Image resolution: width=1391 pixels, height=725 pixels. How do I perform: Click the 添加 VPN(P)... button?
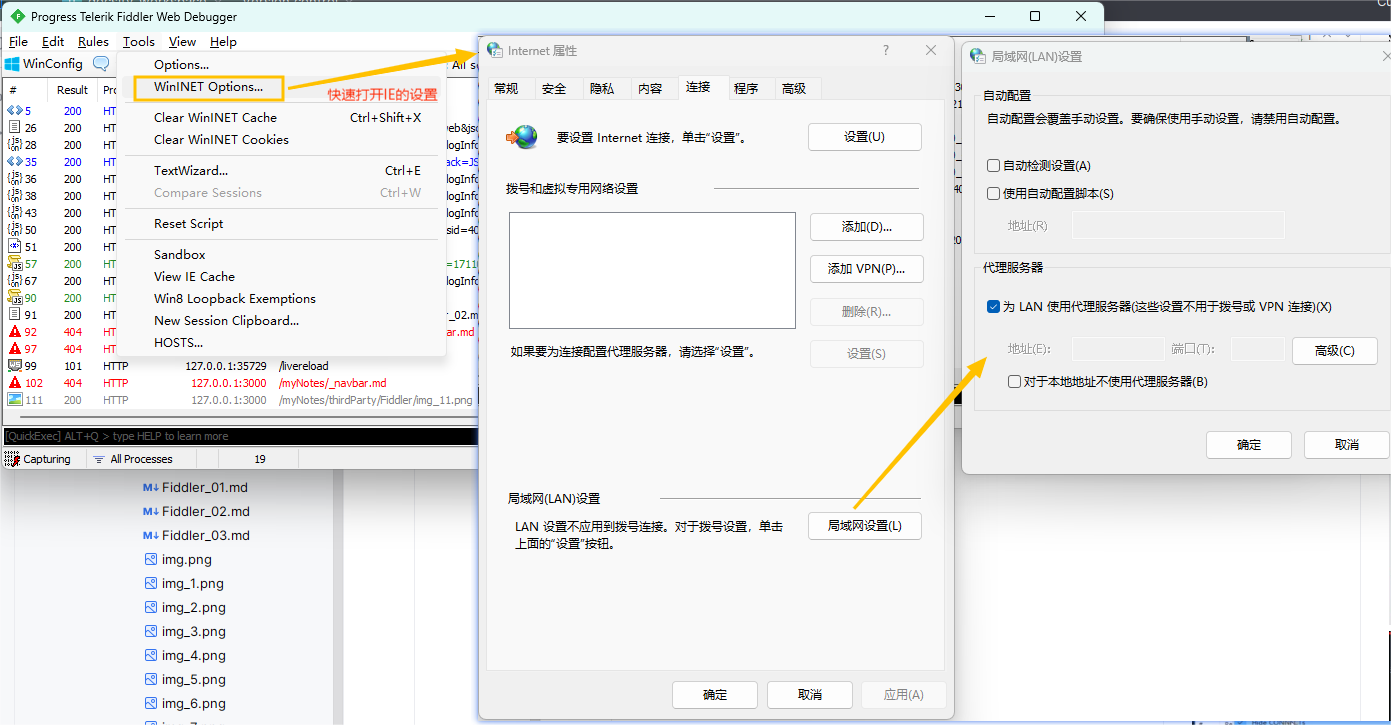[866, 269]
